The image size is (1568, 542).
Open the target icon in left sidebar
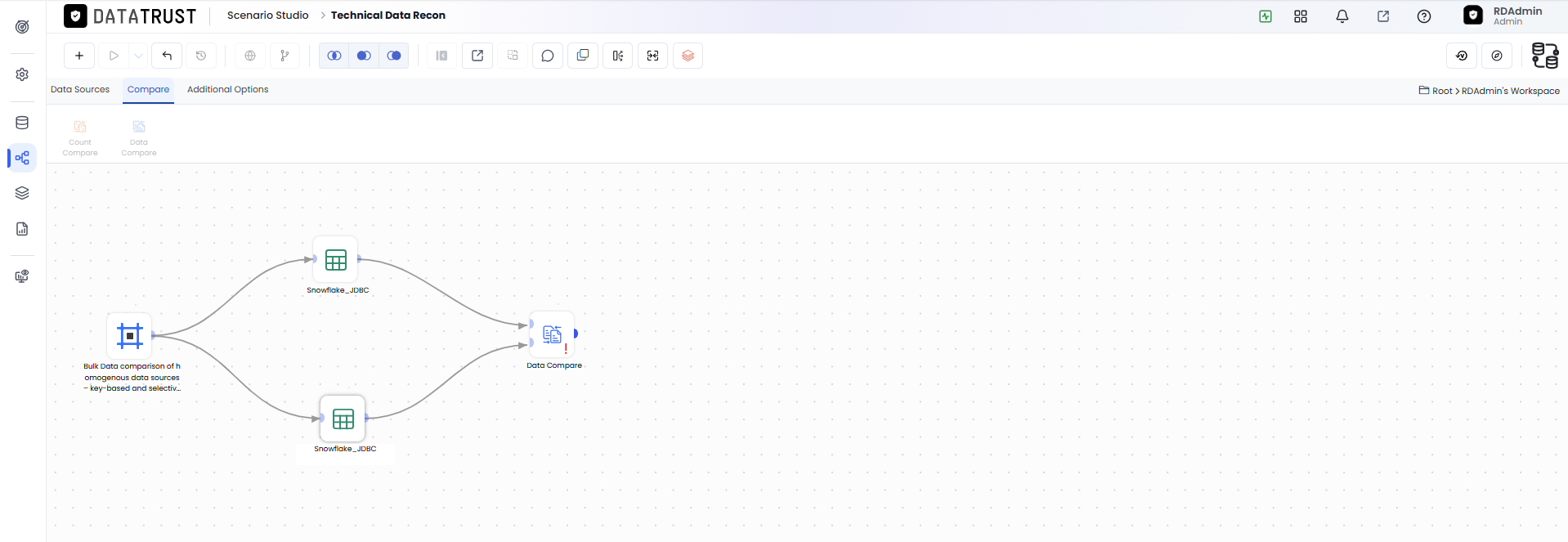pos(22,27)
